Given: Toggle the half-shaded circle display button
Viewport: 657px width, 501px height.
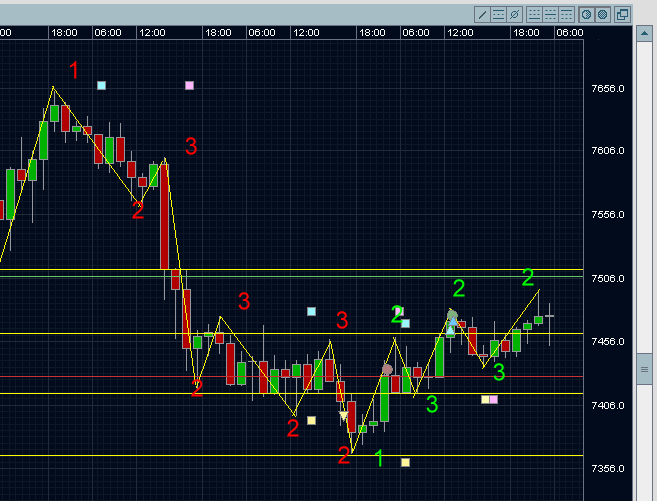Looking at the screenshot, I should (x=587, y=14).
